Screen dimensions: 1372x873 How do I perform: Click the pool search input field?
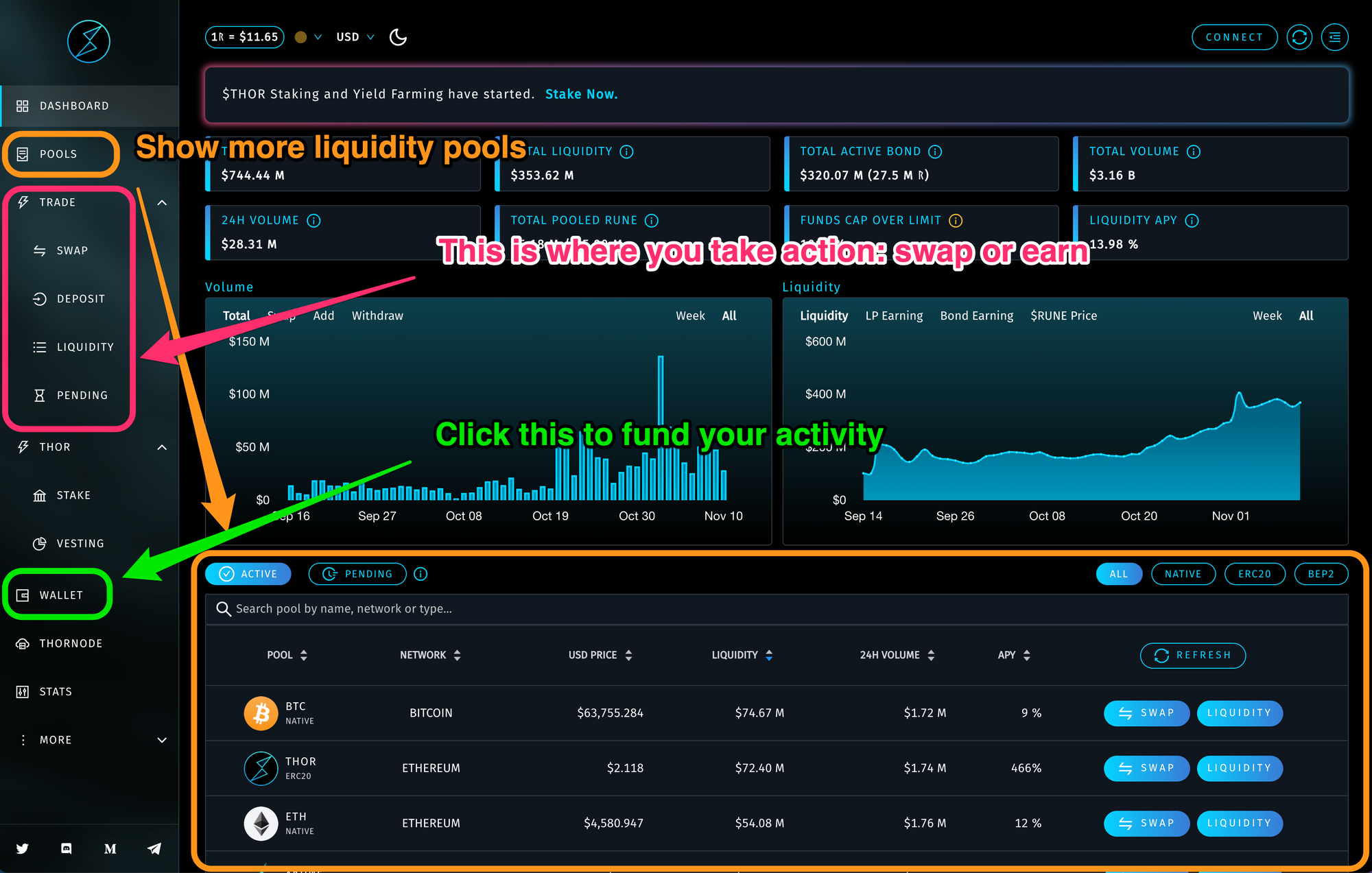pos(775,609)
